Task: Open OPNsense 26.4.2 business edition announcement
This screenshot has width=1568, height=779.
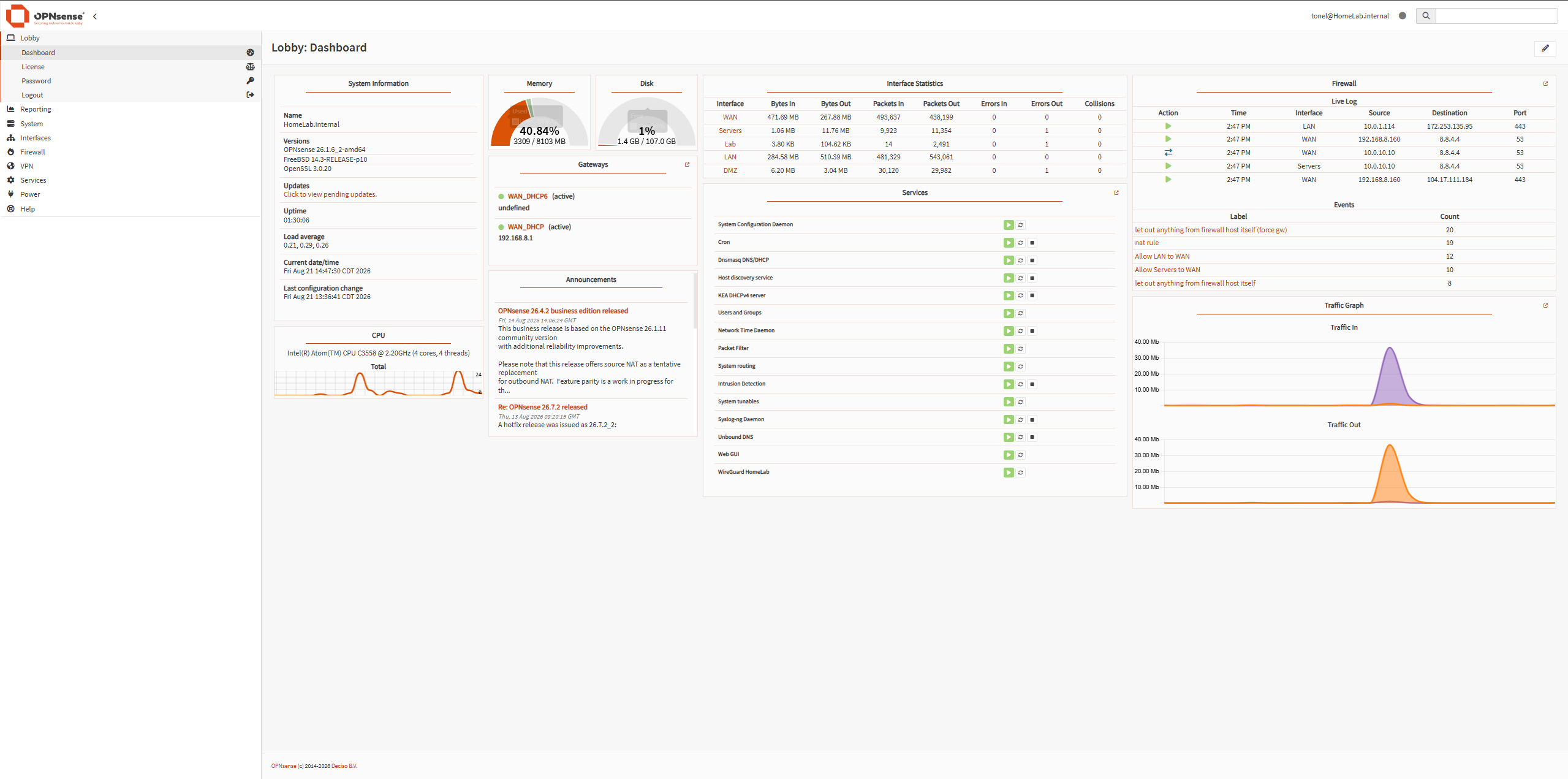Action: coord(562,311)
